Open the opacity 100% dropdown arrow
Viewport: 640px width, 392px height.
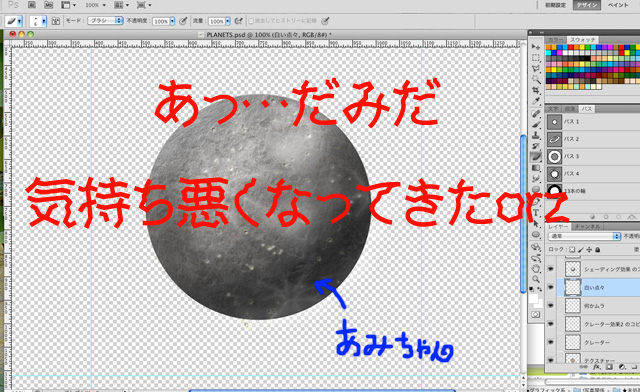click(x=172, y=21)
